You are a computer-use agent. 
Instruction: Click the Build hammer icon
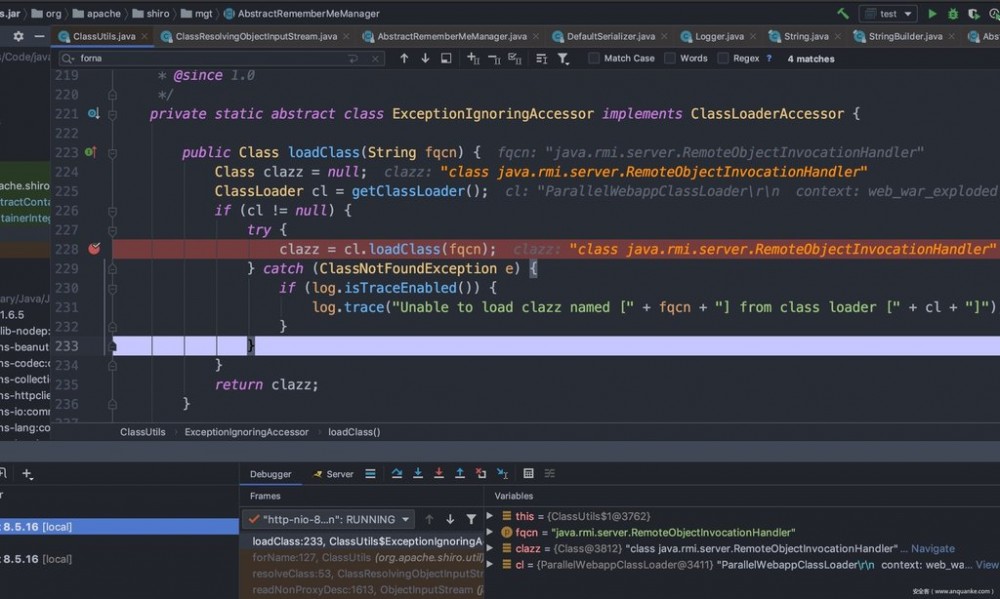843,14
